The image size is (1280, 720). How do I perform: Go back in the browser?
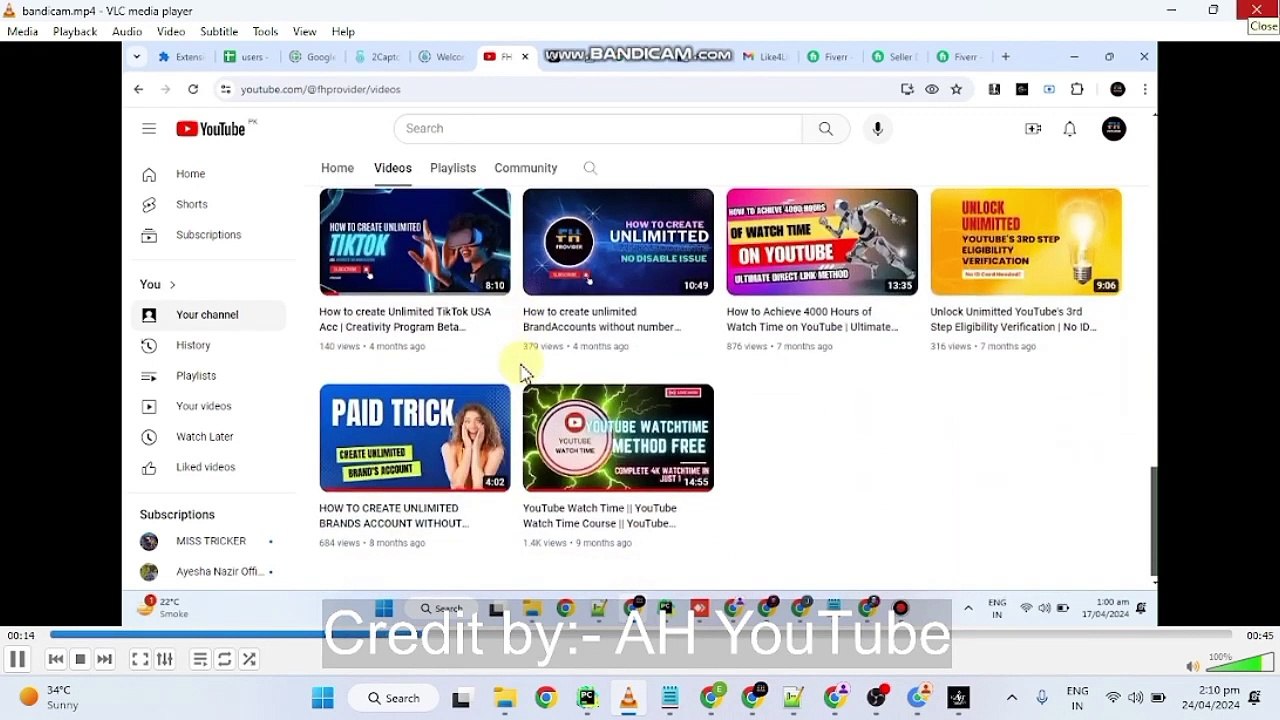coord(138,89)
